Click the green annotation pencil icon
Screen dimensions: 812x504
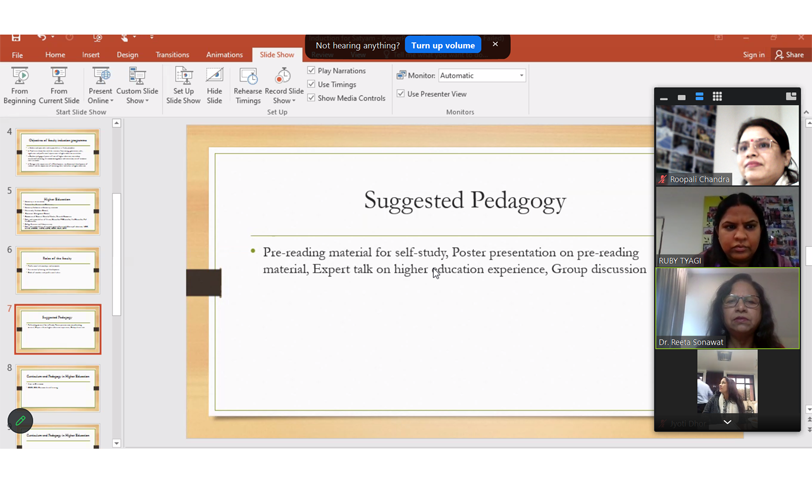click(x=20, y=421)
